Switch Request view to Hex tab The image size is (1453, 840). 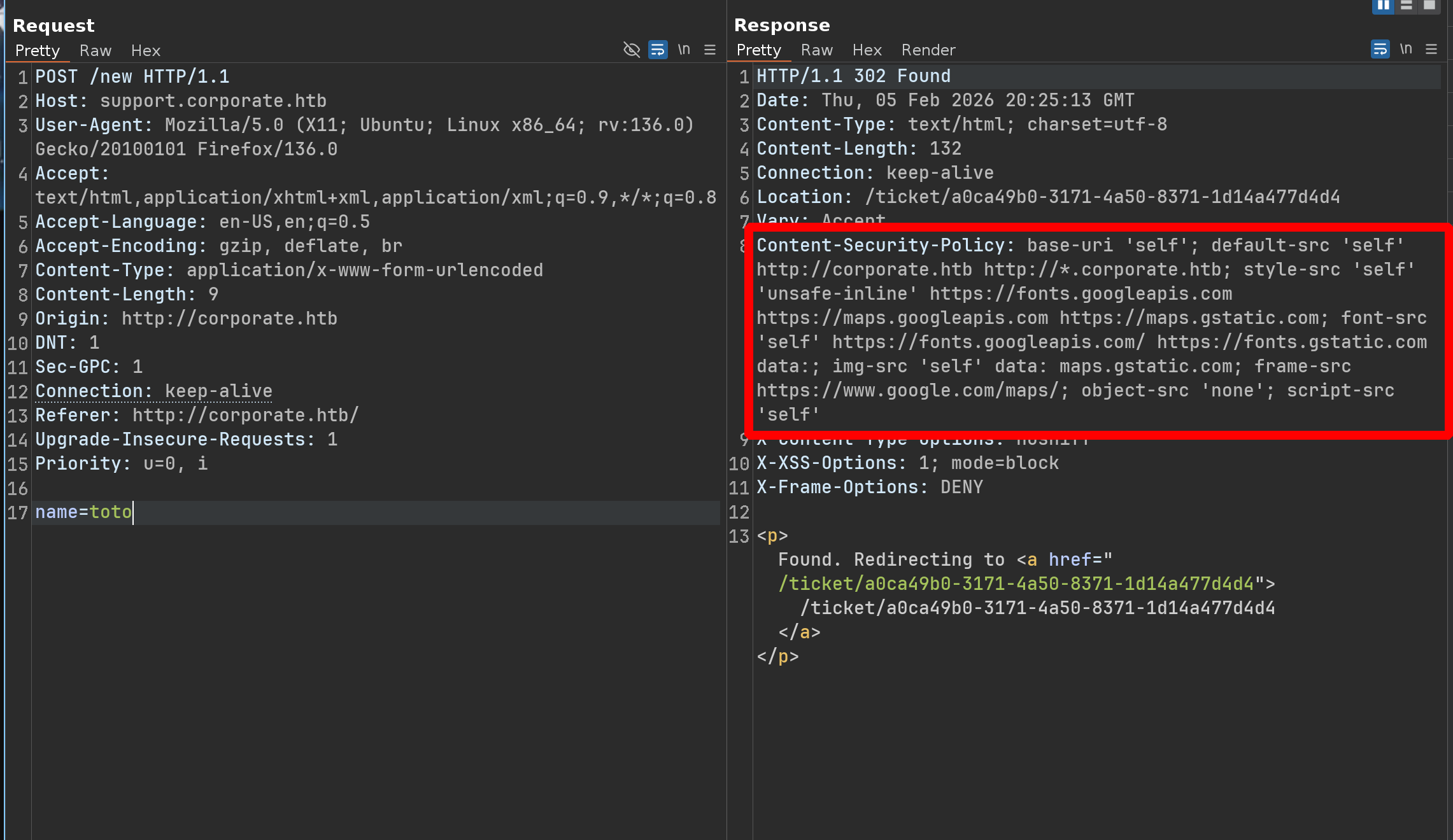coord(145,50)
